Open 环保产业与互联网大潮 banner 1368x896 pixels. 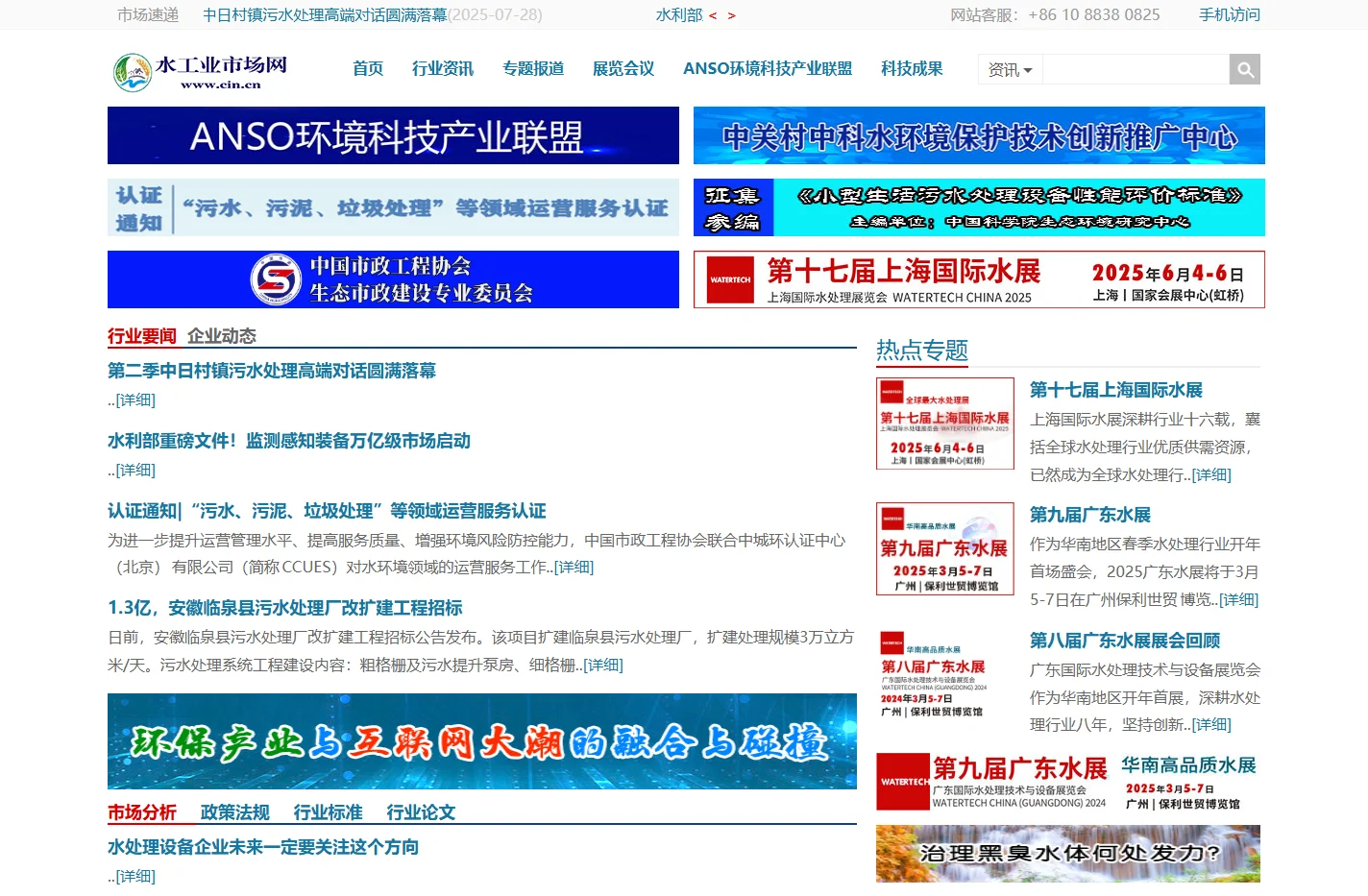[482, 741]
